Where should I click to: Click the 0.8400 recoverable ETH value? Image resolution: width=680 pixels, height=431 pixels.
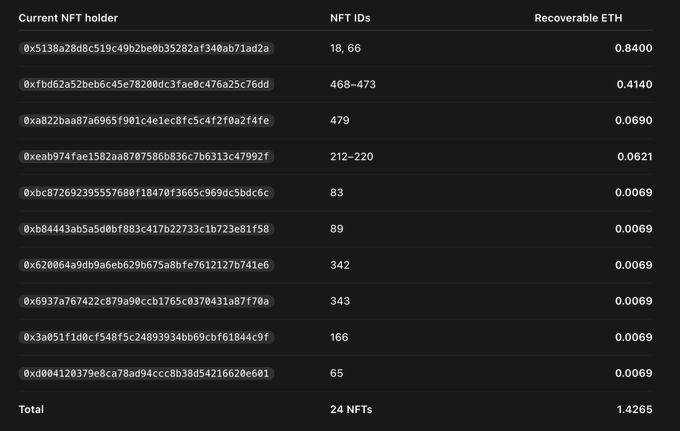(633, 48)
